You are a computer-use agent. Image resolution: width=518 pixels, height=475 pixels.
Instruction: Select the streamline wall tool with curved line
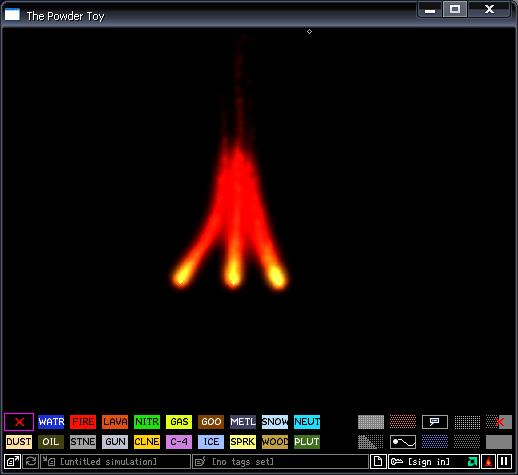coord(403,442)
